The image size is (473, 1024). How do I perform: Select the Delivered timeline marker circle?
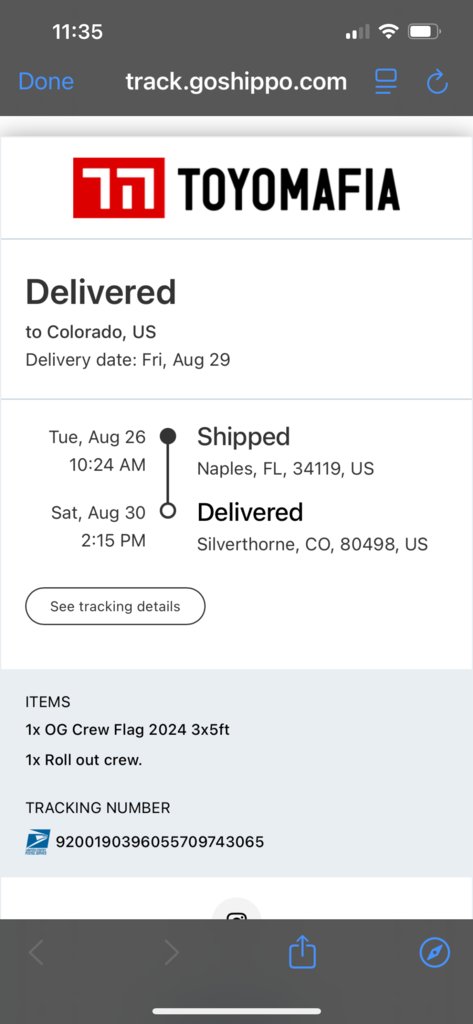pyautogui.click(x=168, y=511)
